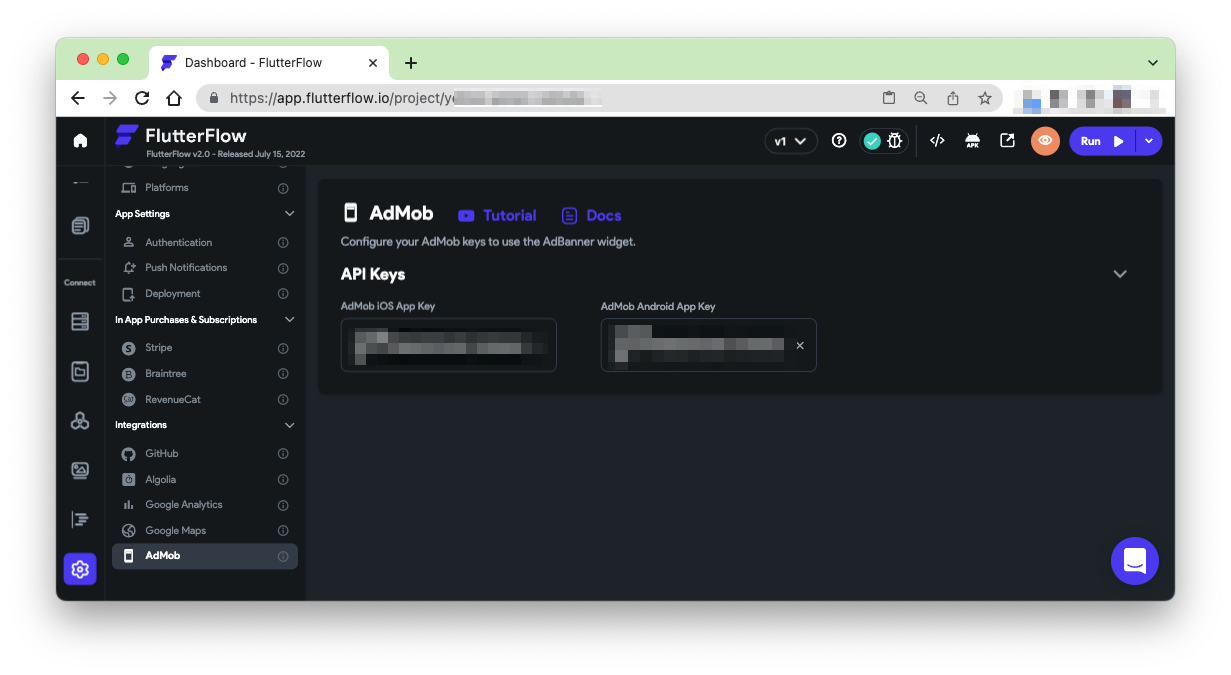Bookmark this page star icon
1231x675 pixels.
click(984, 98)
